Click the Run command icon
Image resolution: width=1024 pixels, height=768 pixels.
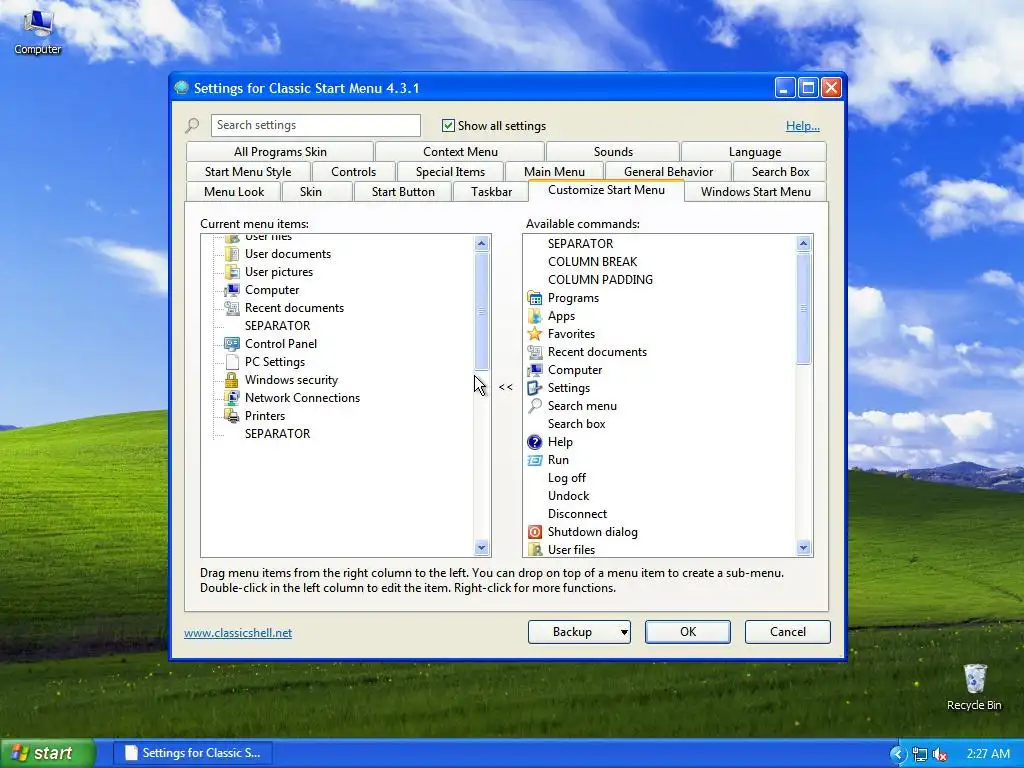click(x=535, y=460)
